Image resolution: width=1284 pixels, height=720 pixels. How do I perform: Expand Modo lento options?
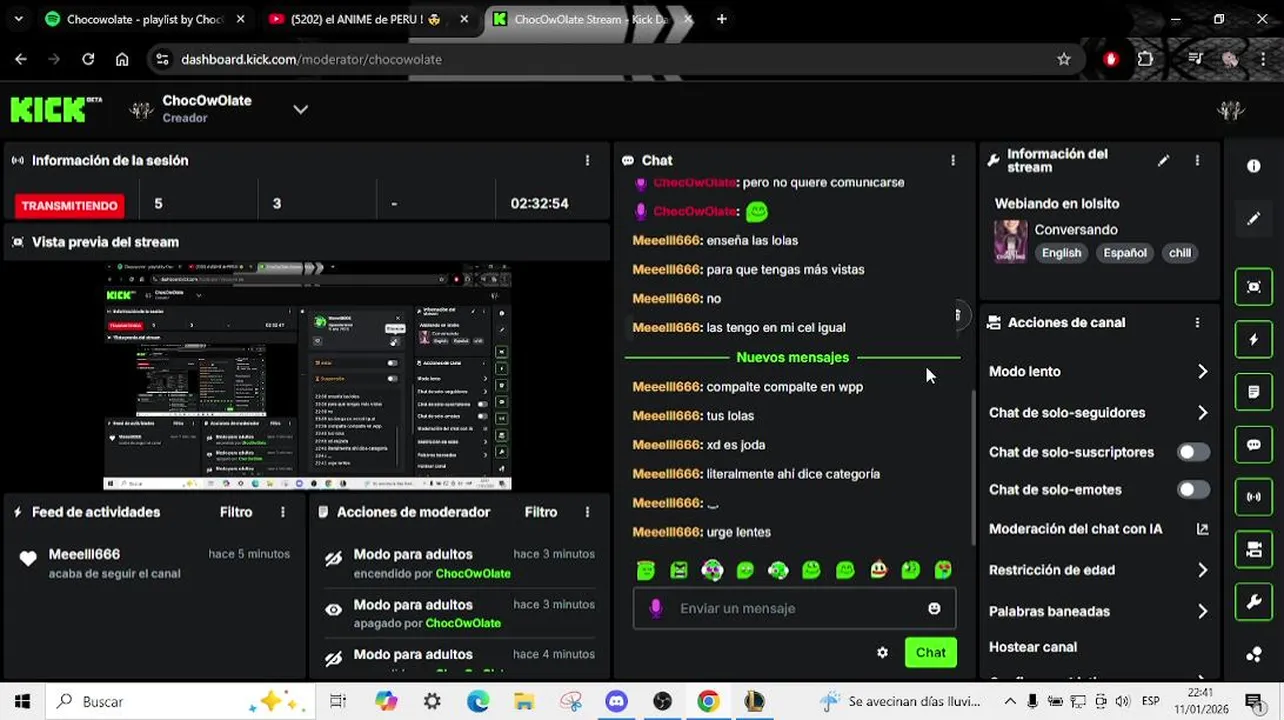1202,371
